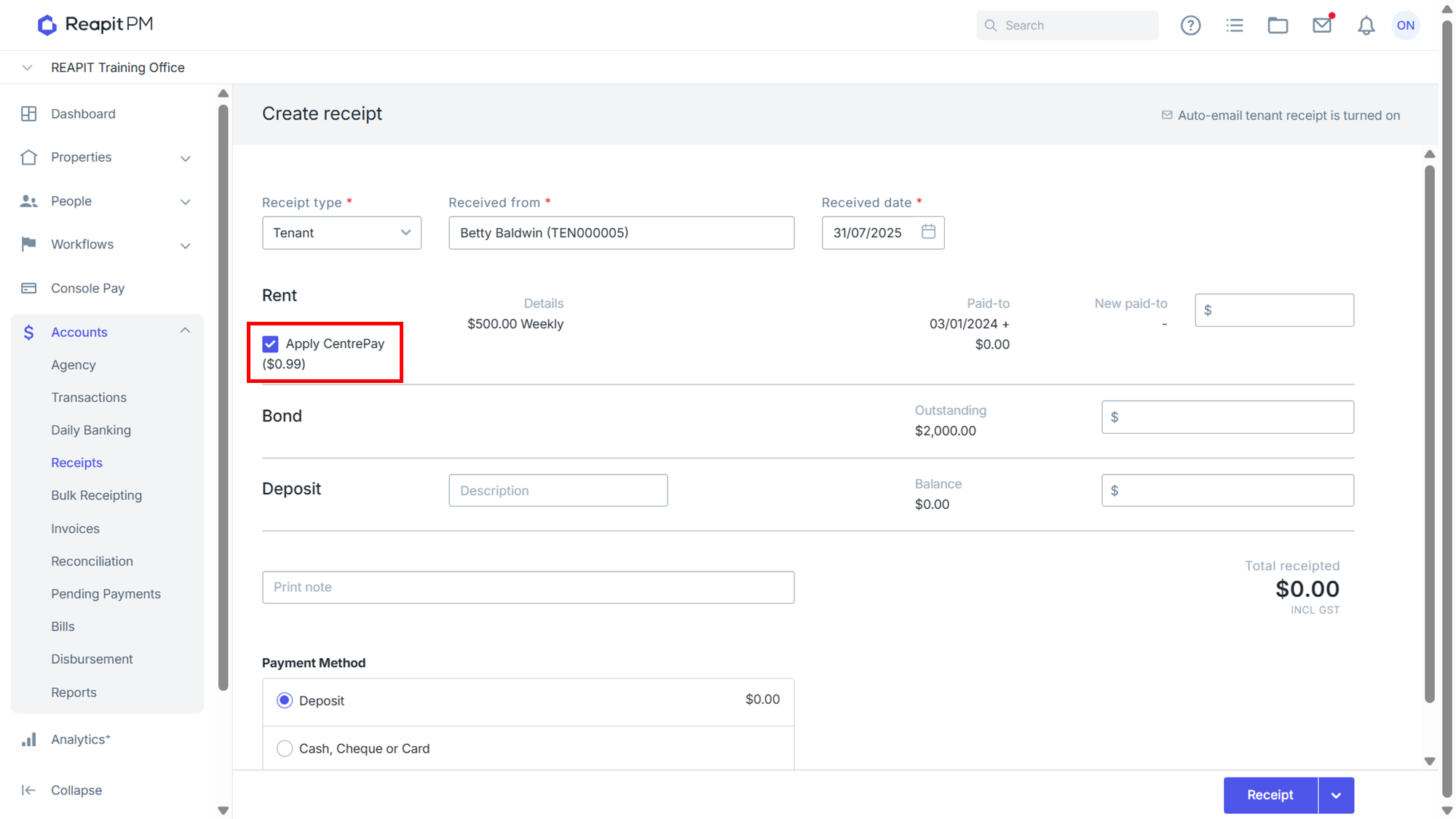Open the task list icon in header
1456x819 pixels.
(1235, 25)
